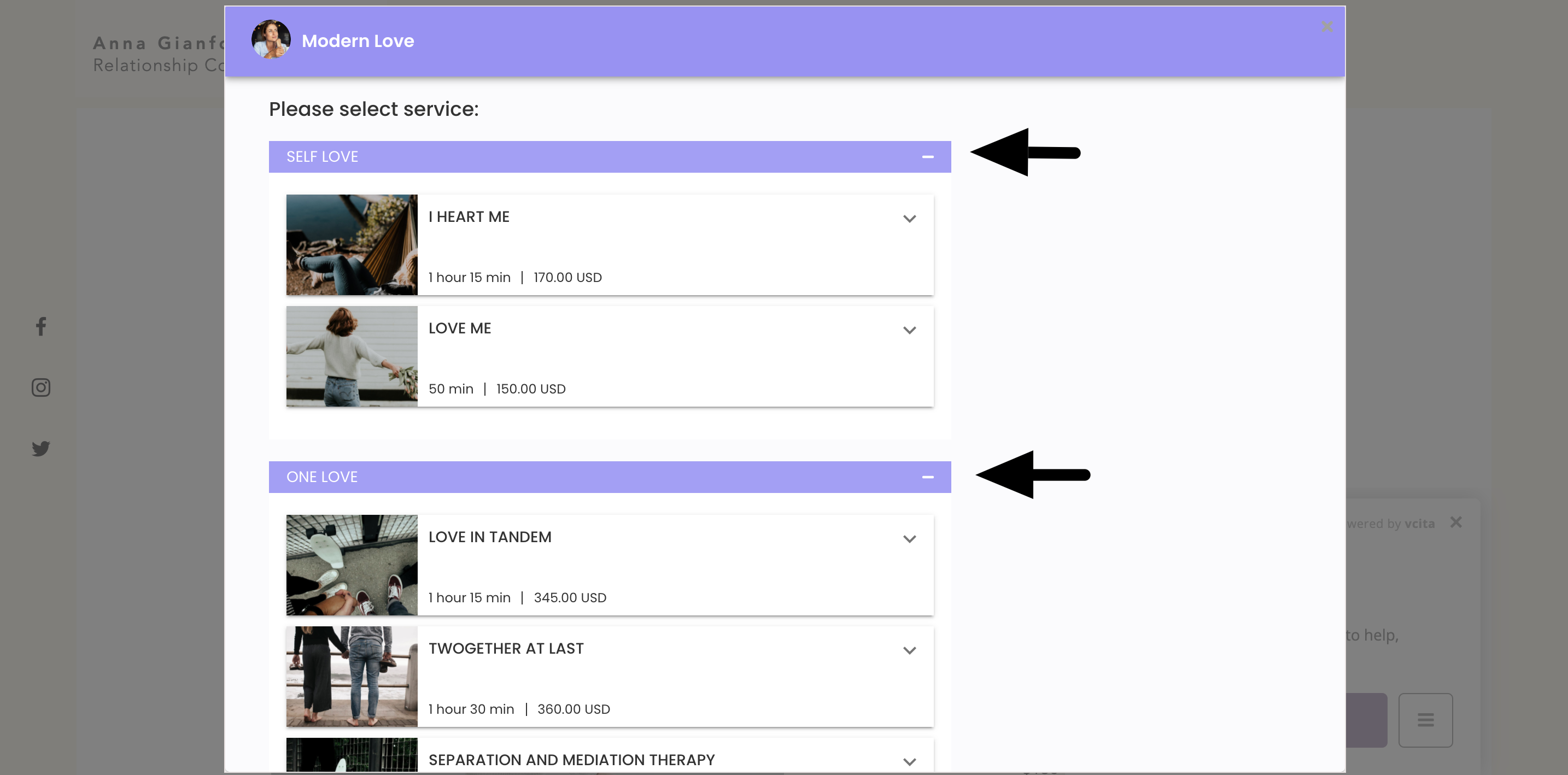Image resolution: width=1568 pixels, height=775 pixels.
Task: Select the TWOGETHER AT LAST service title
Action: tap(506, 648)
